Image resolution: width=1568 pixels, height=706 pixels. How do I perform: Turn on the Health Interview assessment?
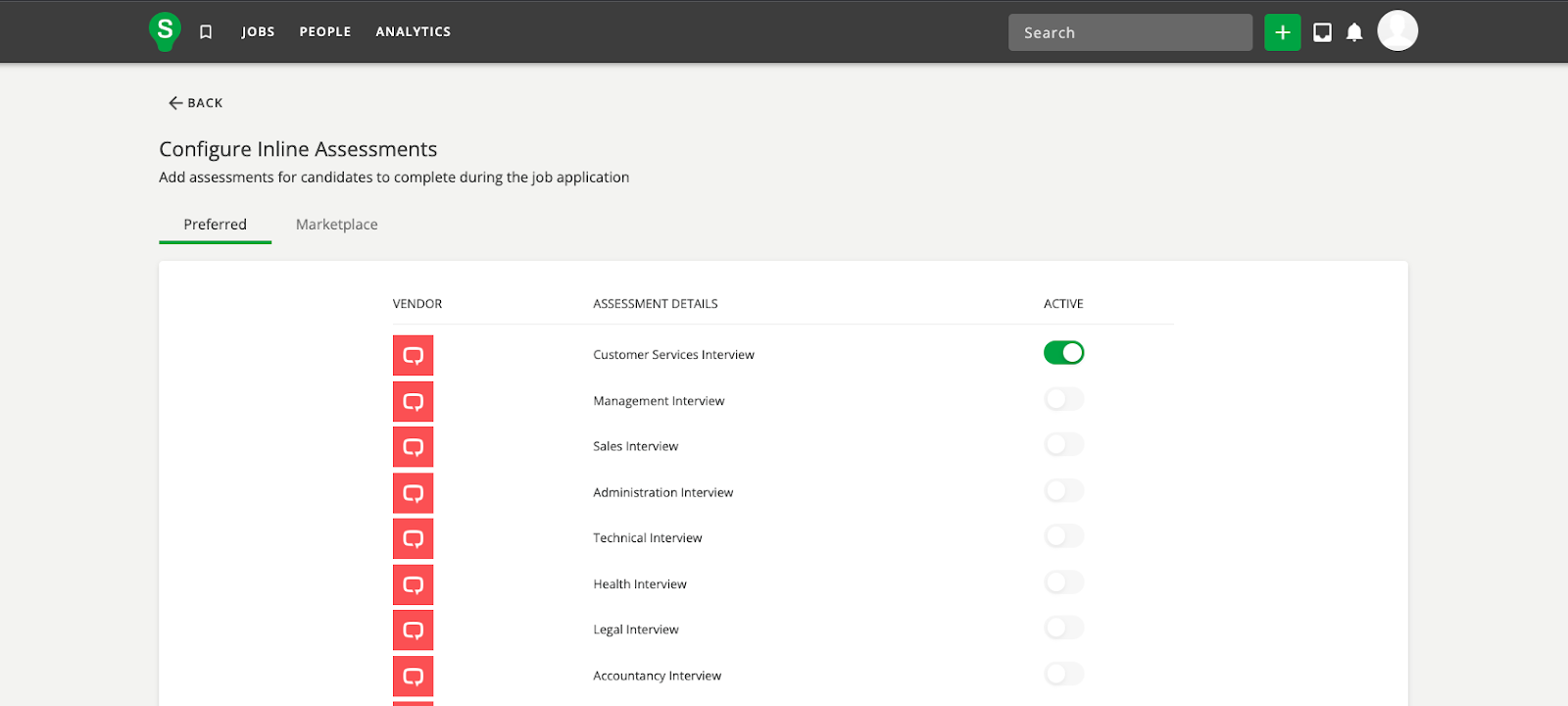[x=1063, y=582]
